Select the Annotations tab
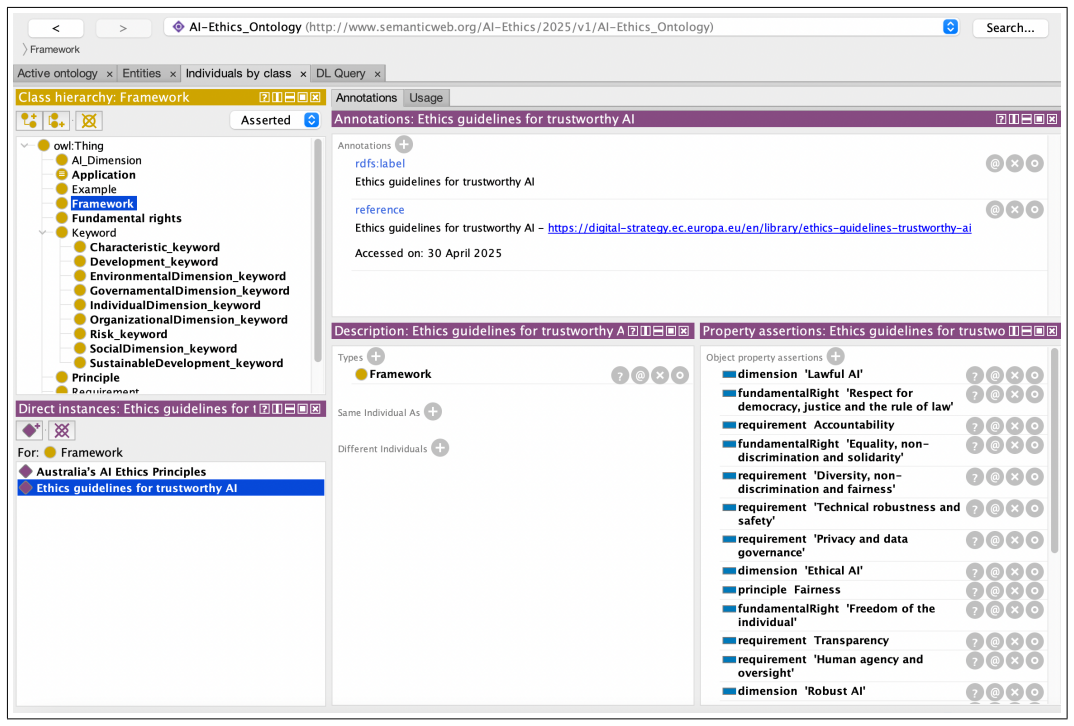 [x=366, y=98]
